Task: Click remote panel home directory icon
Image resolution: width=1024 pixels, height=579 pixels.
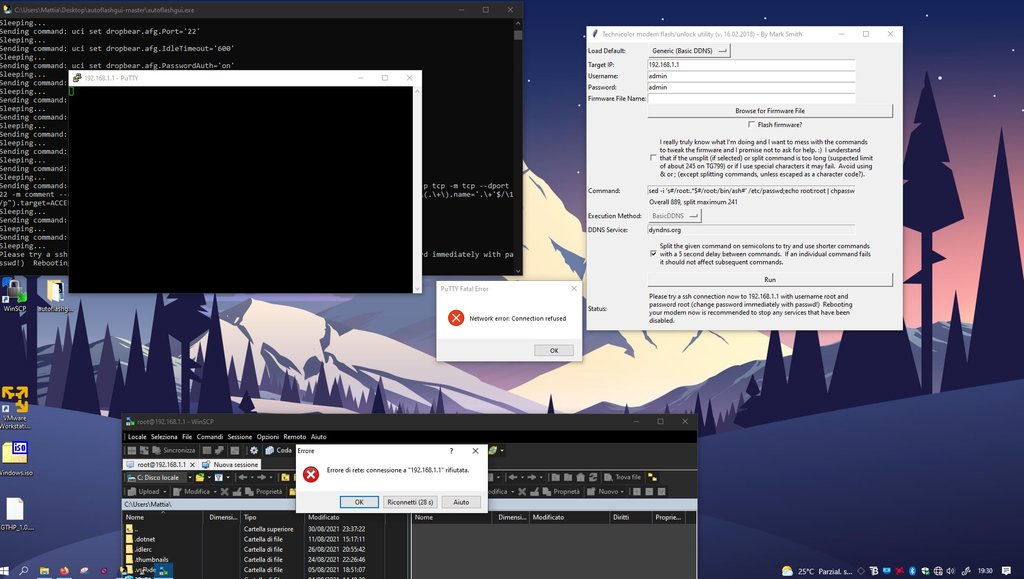Action: click(x=581, y=477)
